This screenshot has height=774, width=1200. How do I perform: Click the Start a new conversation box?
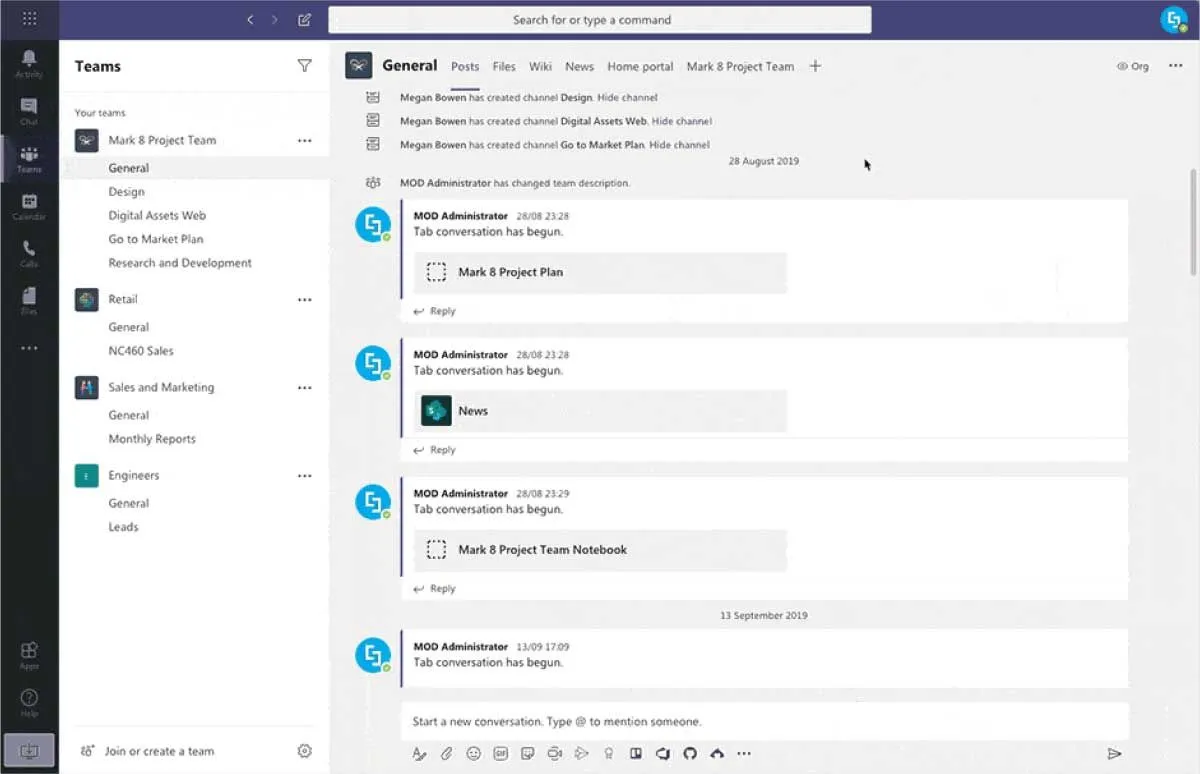pos(765,721)
